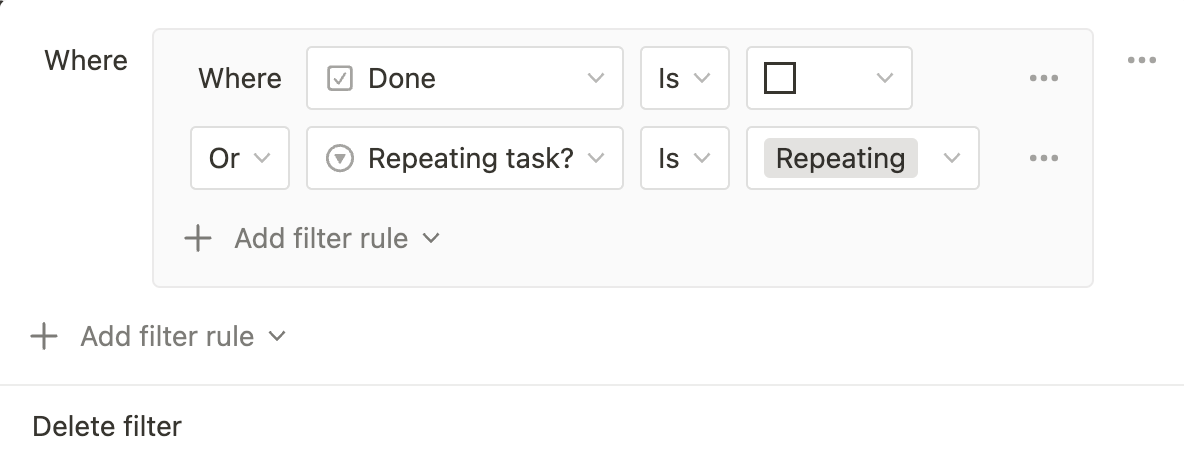This screenshot has height=454, width=1184.
Task: Click the plus icon of outer Add filter rule
Action: (x=44, y=336)
